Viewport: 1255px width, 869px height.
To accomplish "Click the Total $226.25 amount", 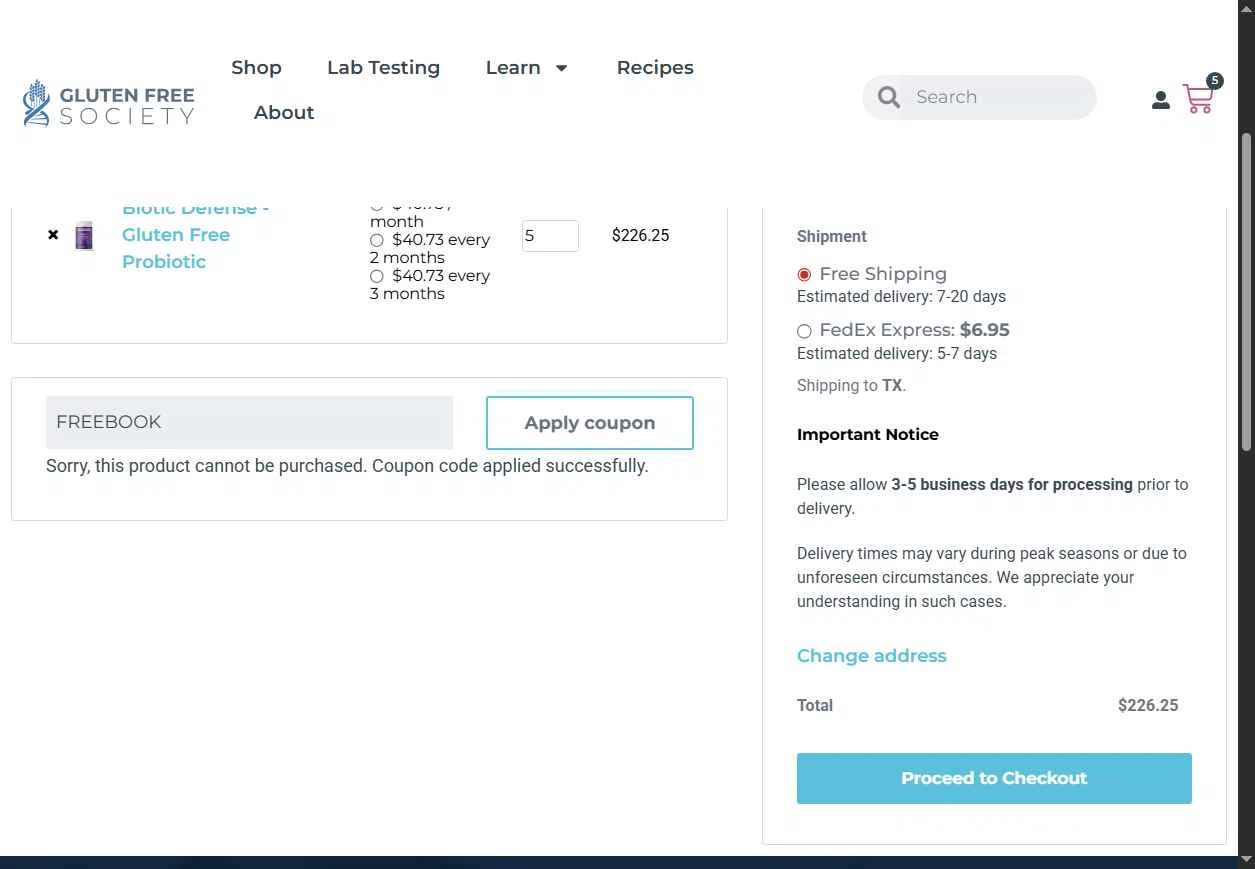I will pyautogui.click(x=1148, y=705).
